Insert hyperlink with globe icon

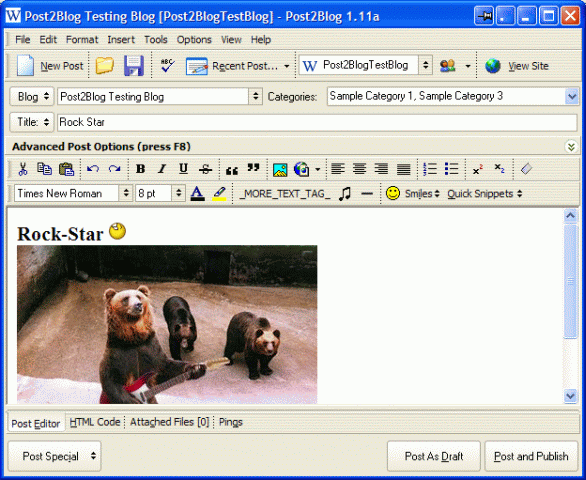click(x=302, y=169)
